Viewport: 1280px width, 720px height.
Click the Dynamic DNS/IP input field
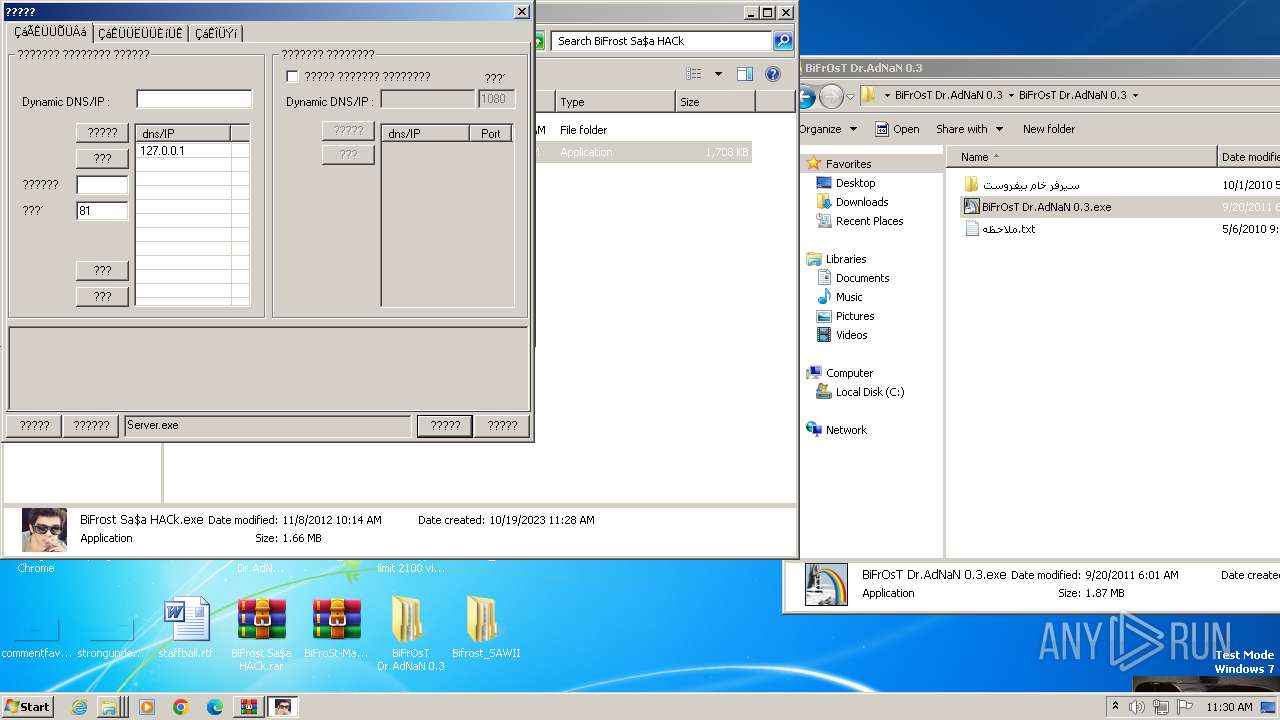194,99
